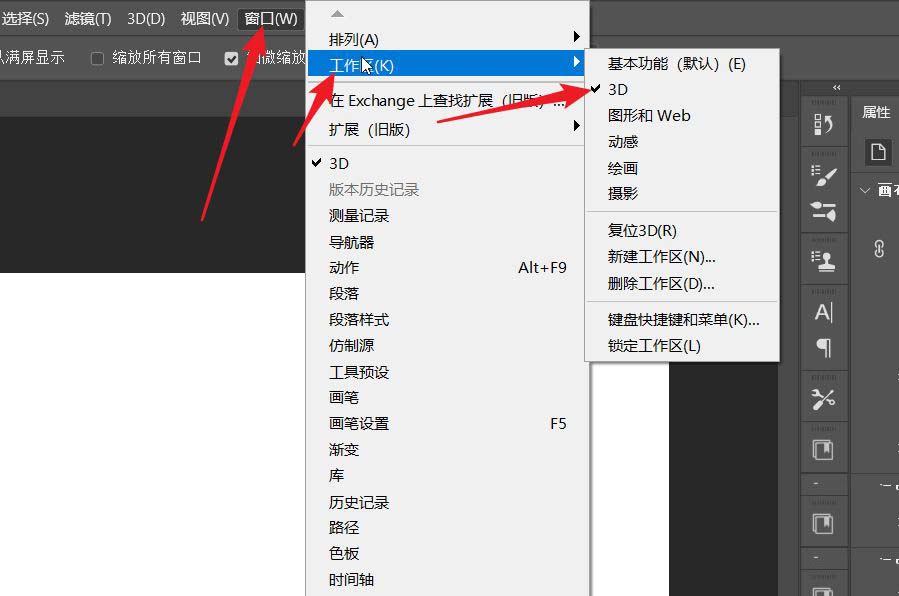Uncheck the 细微缩放 checkbox
Image resolution: width=899 pixels, height=596 pixels.
click(x=231, y=58)
